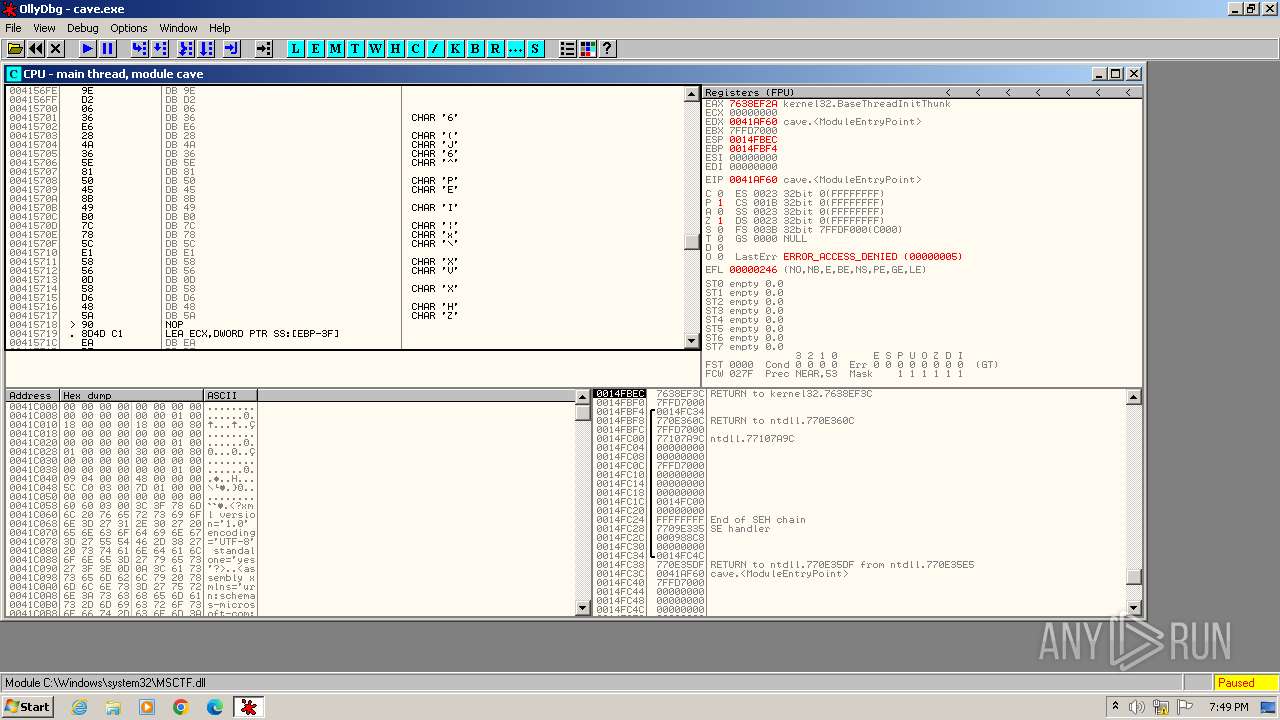
Task: Show Threads with T button
Action: [355, 48]
